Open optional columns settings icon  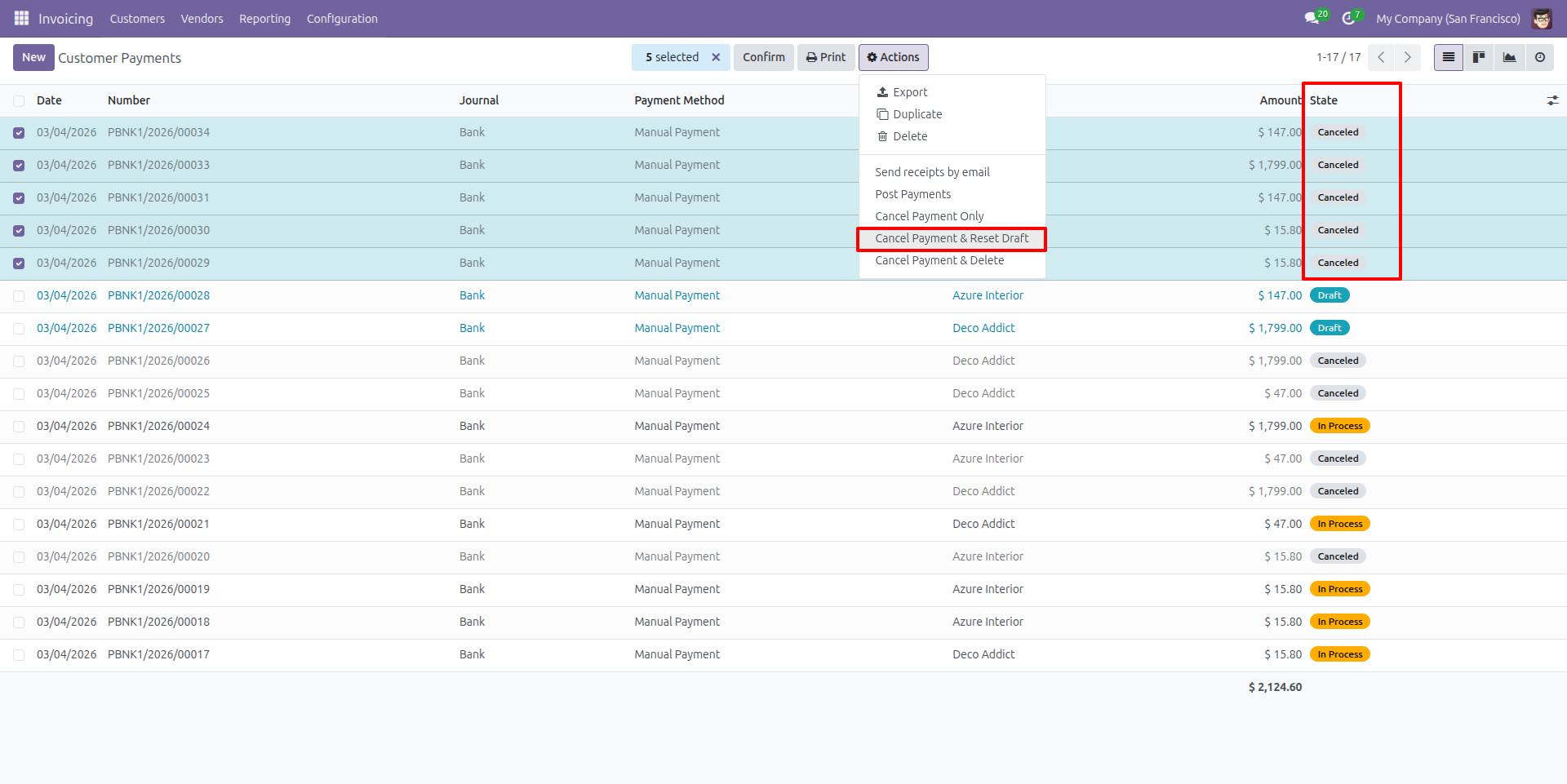pos(1552,100)
